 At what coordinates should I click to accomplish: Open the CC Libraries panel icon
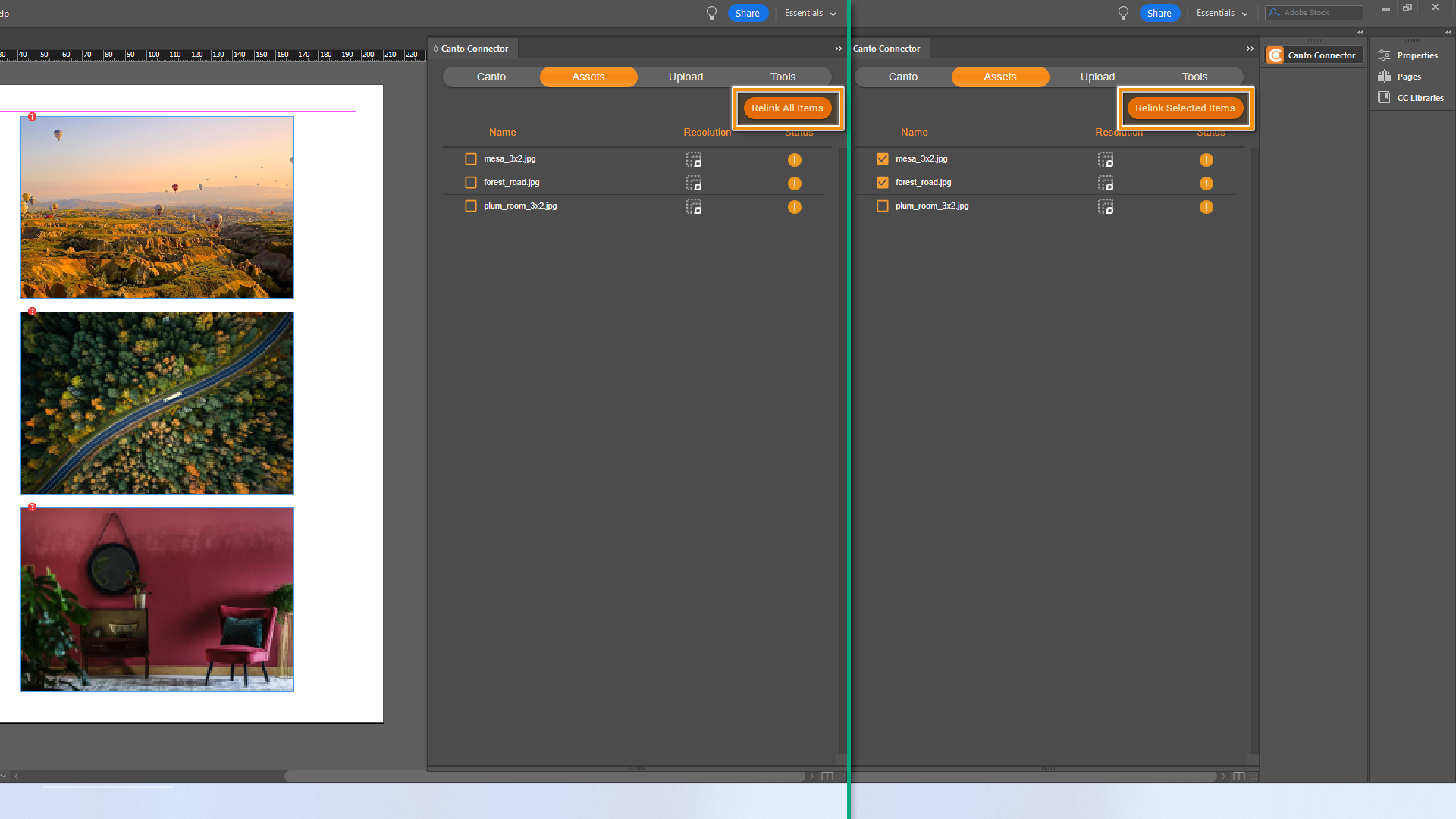coord(1385,98)
